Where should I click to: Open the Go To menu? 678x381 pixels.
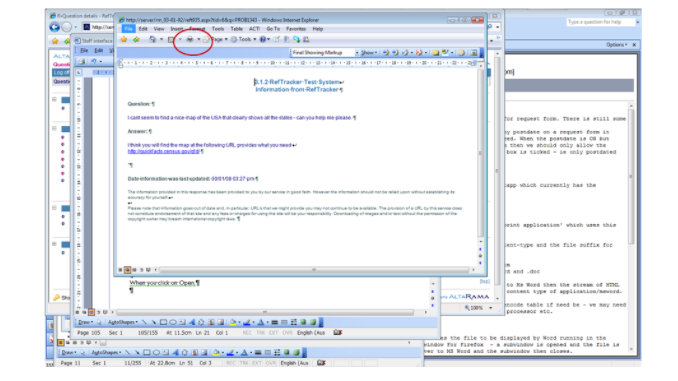coord(273,29)
